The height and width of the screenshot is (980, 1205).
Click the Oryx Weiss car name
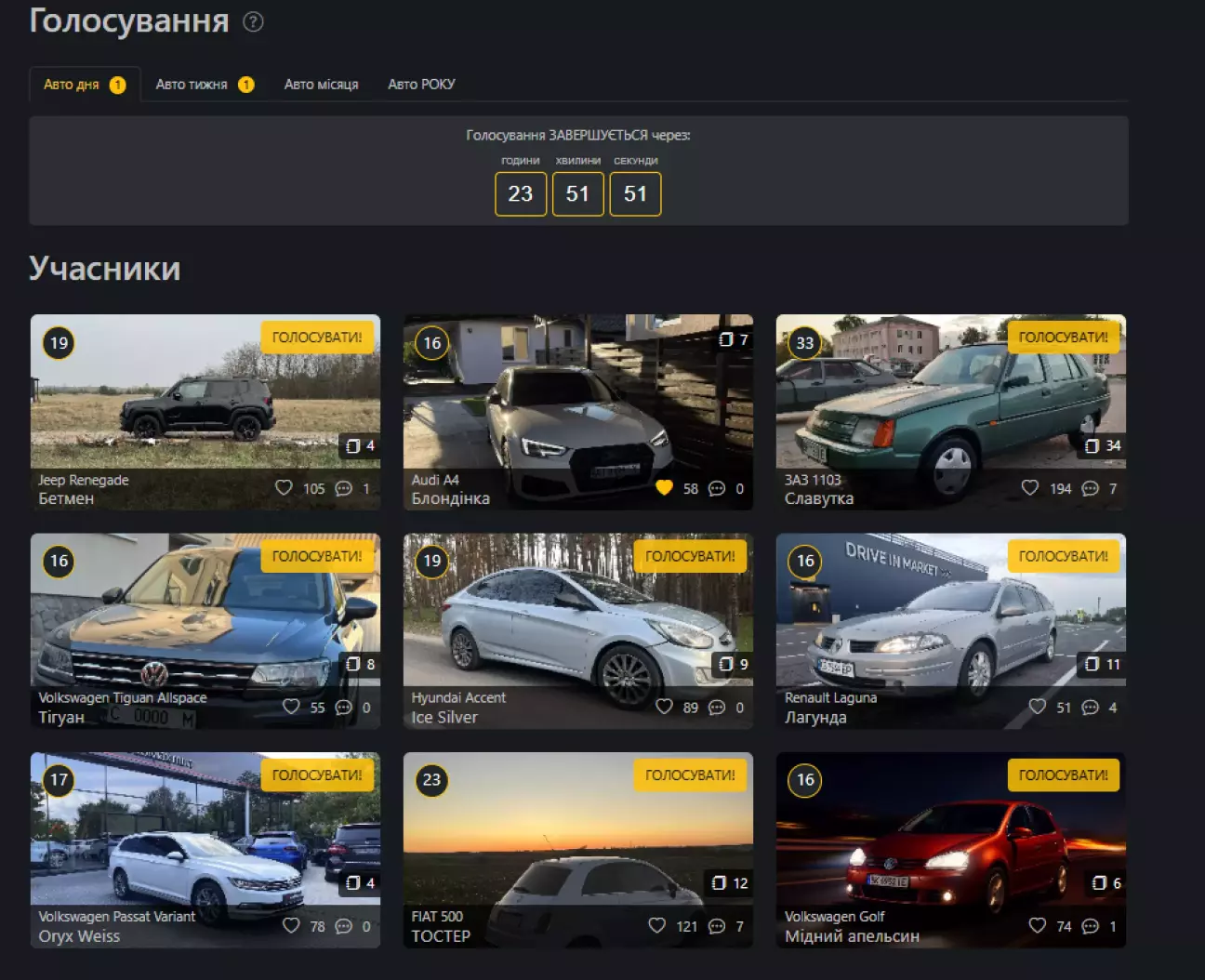pyautogui.click(x=79, y=936)
